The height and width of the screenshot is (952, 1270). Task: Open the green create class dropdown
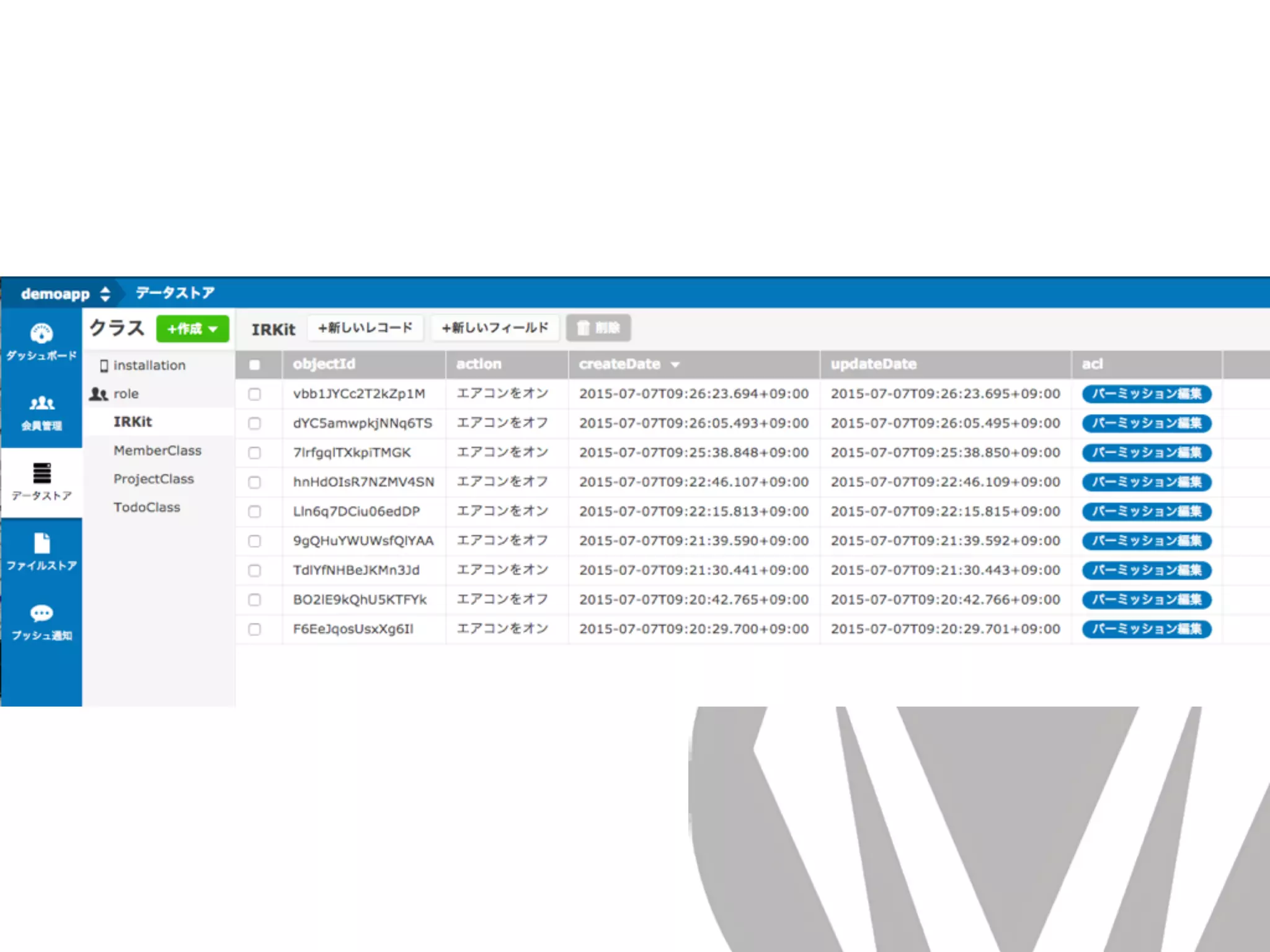click(x=192, y=328)
